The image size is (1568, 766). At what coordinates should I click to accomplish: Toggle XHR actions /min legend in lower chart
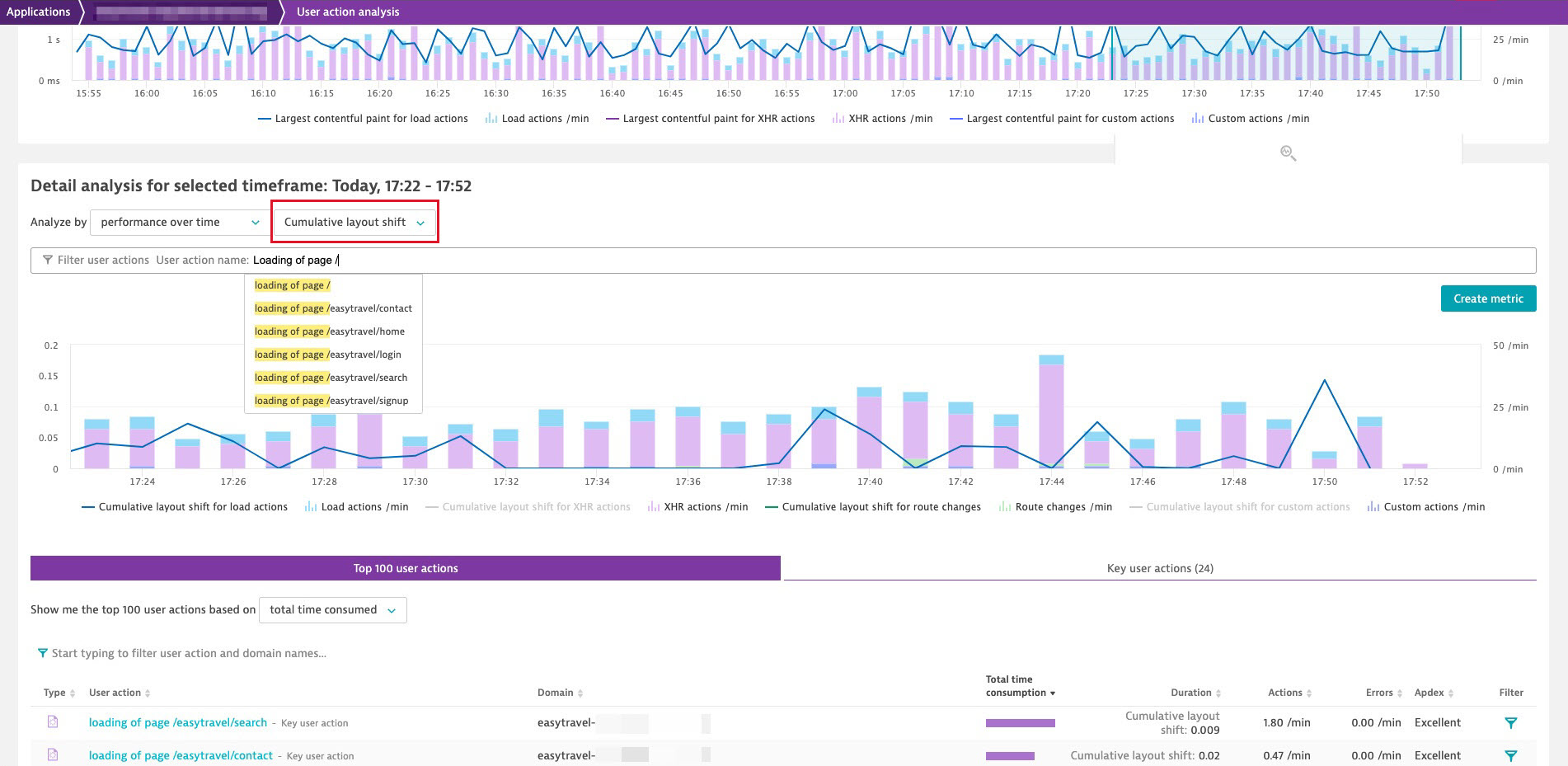[x=697, y=507]
